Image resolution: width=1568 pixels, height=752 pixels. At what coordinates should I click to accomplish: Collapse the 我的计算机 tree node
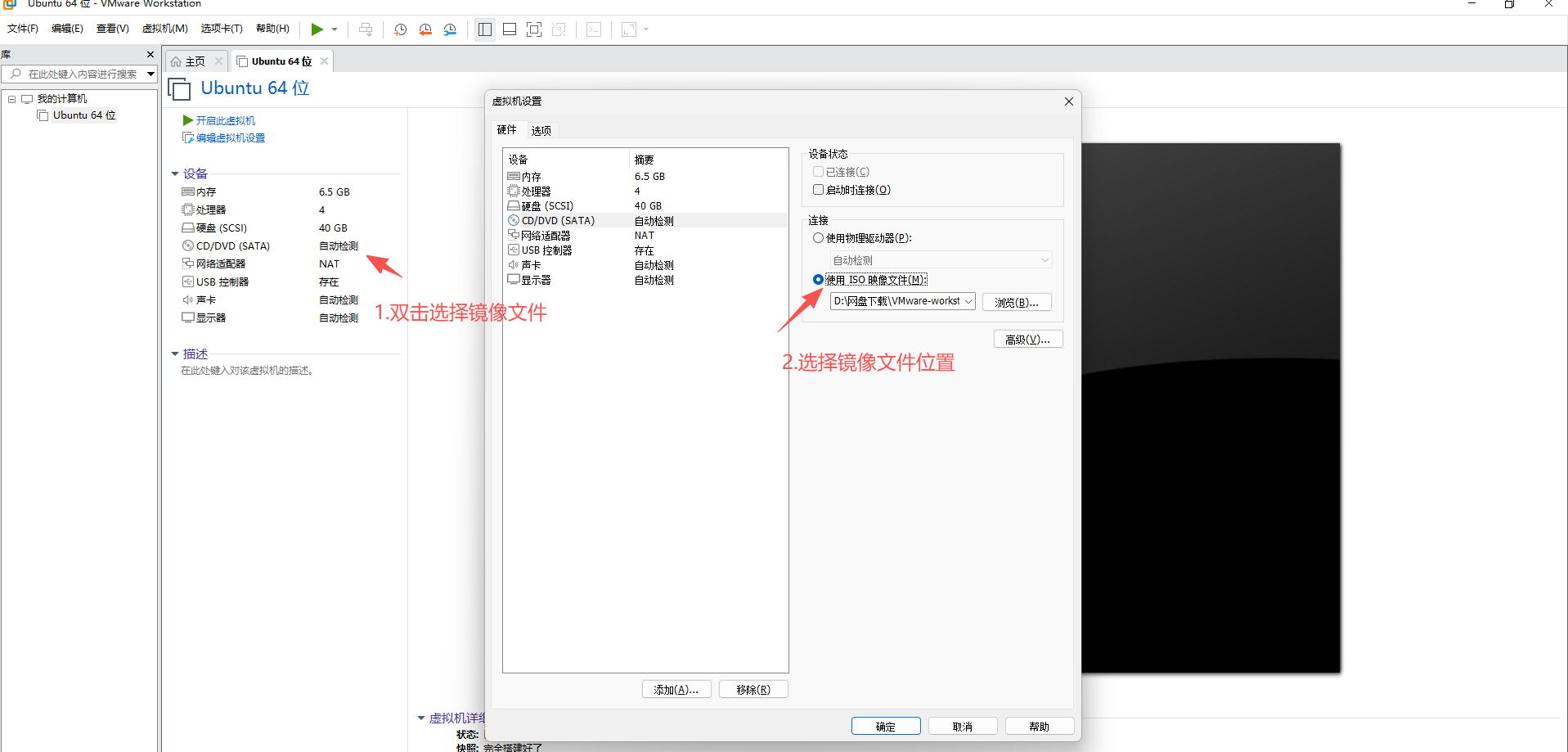point(11,99)
